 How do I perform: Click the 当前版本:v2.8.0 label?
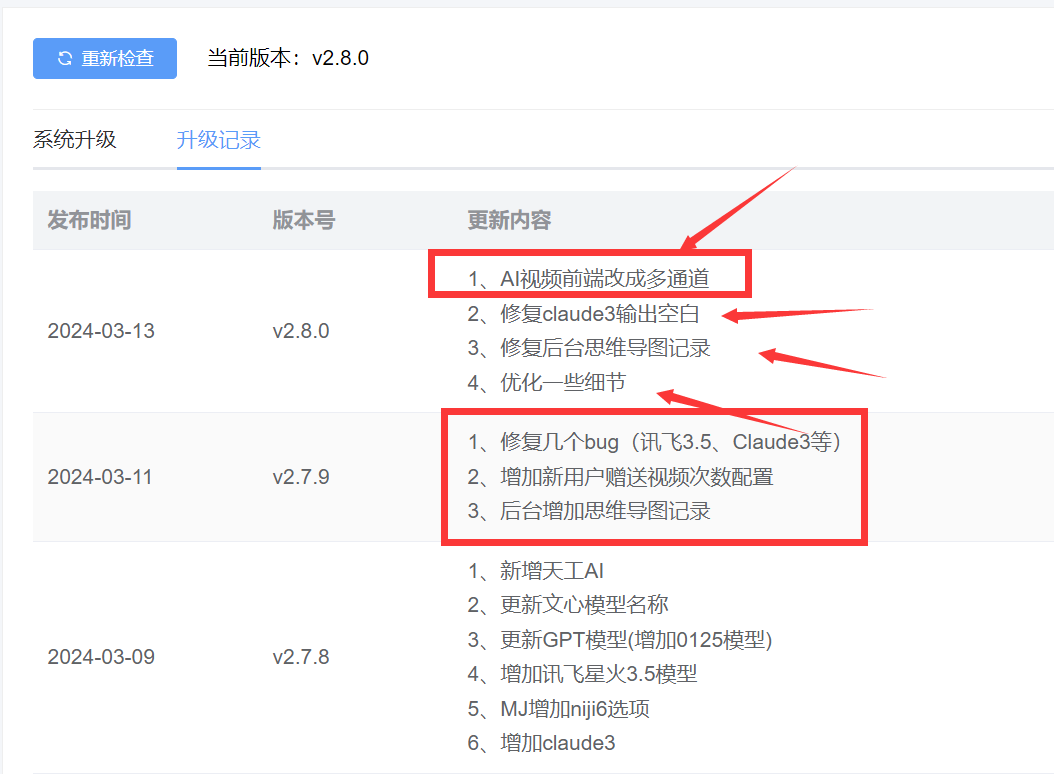(288, 58)
